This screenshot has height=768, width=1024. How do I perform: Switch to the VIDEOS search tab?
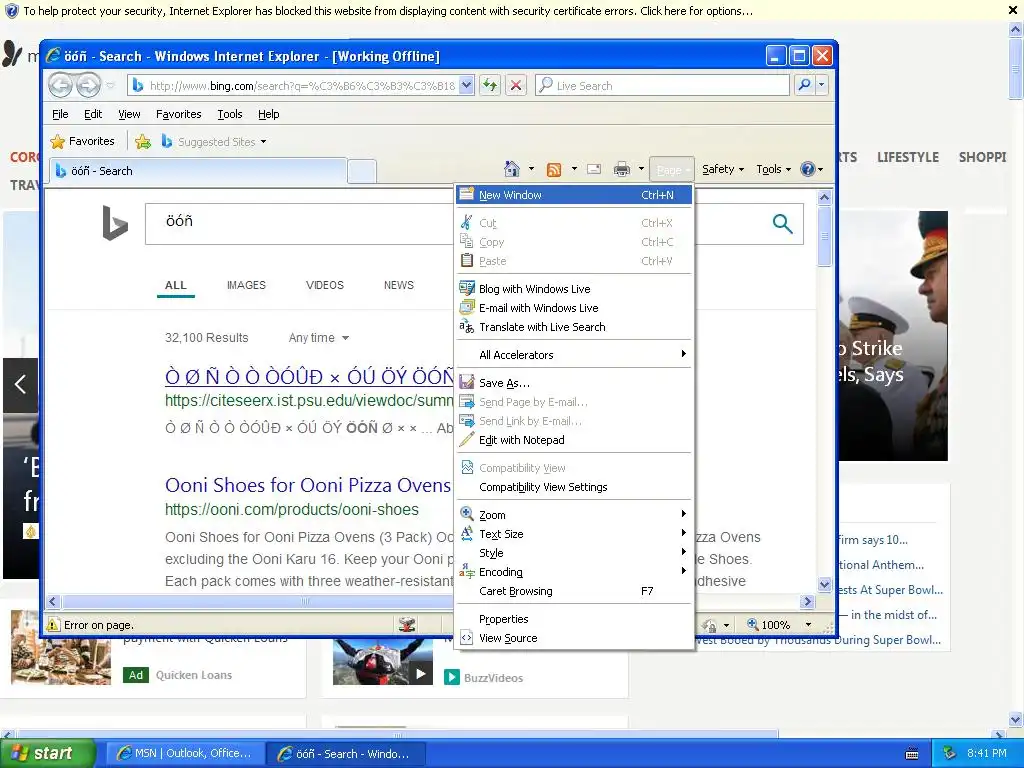tap(325, 285)
